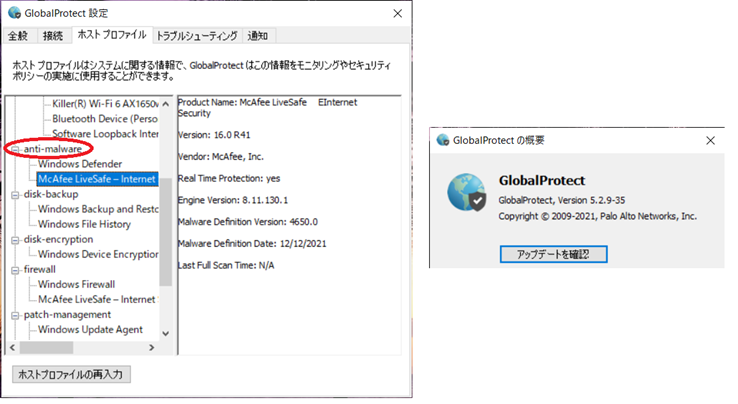Click the GlobalProtect overview window title icon
Viewport: 738px width, 404px height.
point(443,140)
